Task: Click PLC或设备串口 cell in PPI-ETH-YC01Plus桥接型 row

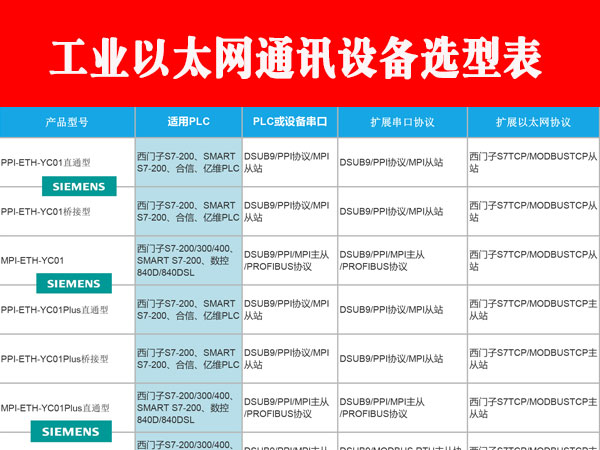Action: point(290,358)
